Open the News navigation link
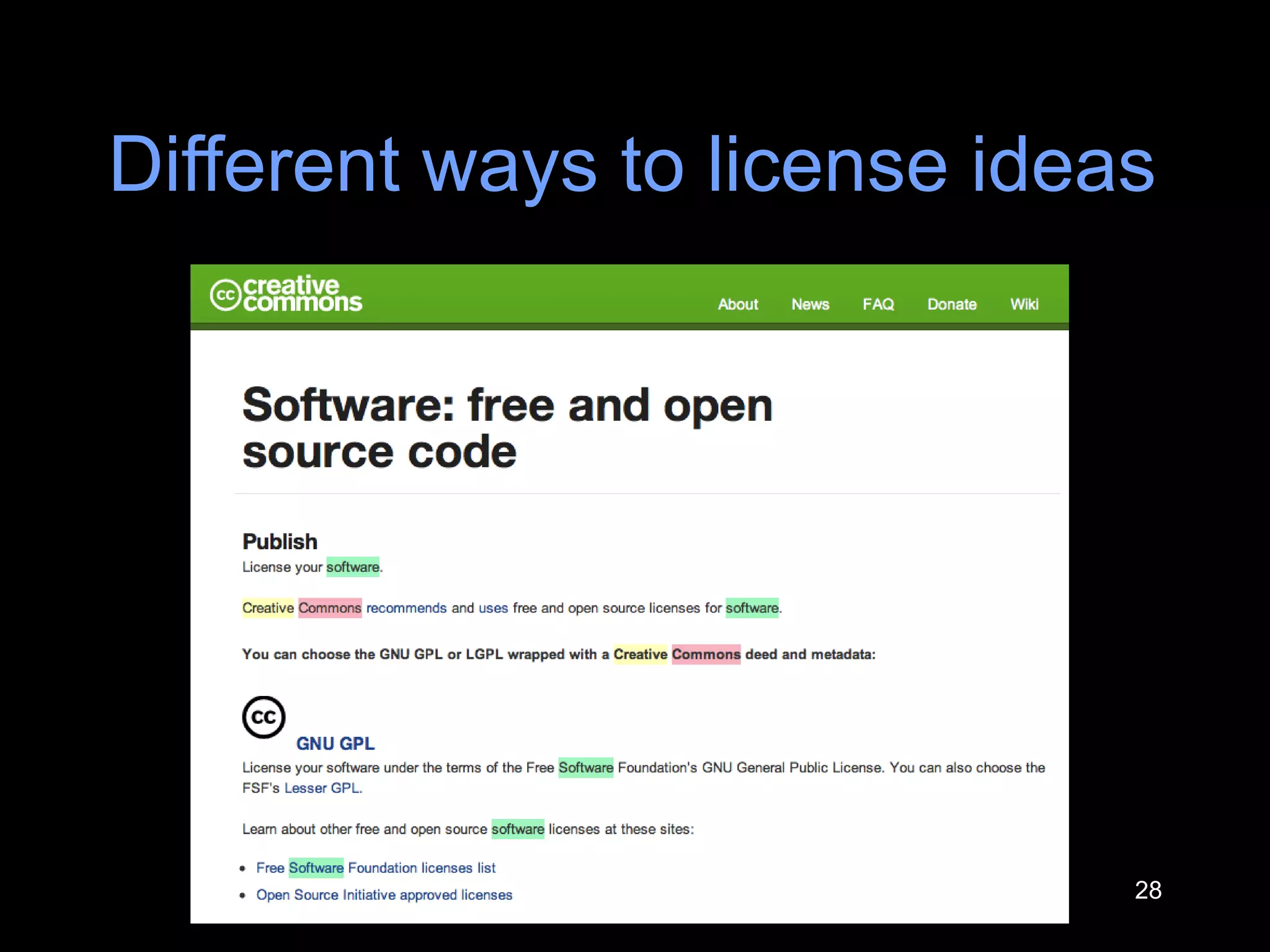Image resolution: width=1270 pixels, height=952 pixels. [x=810, y=304]
